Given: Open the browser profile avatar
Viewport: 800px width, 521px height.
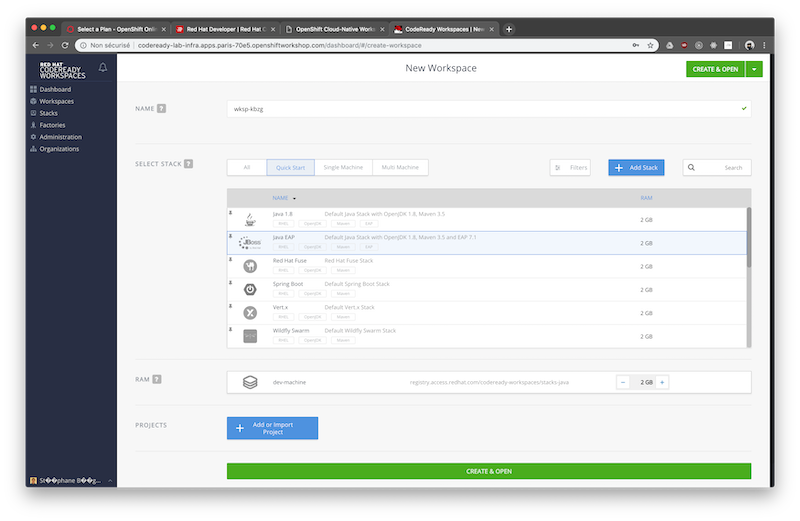Looking at the screenshot, I should (x=749, y=45).
